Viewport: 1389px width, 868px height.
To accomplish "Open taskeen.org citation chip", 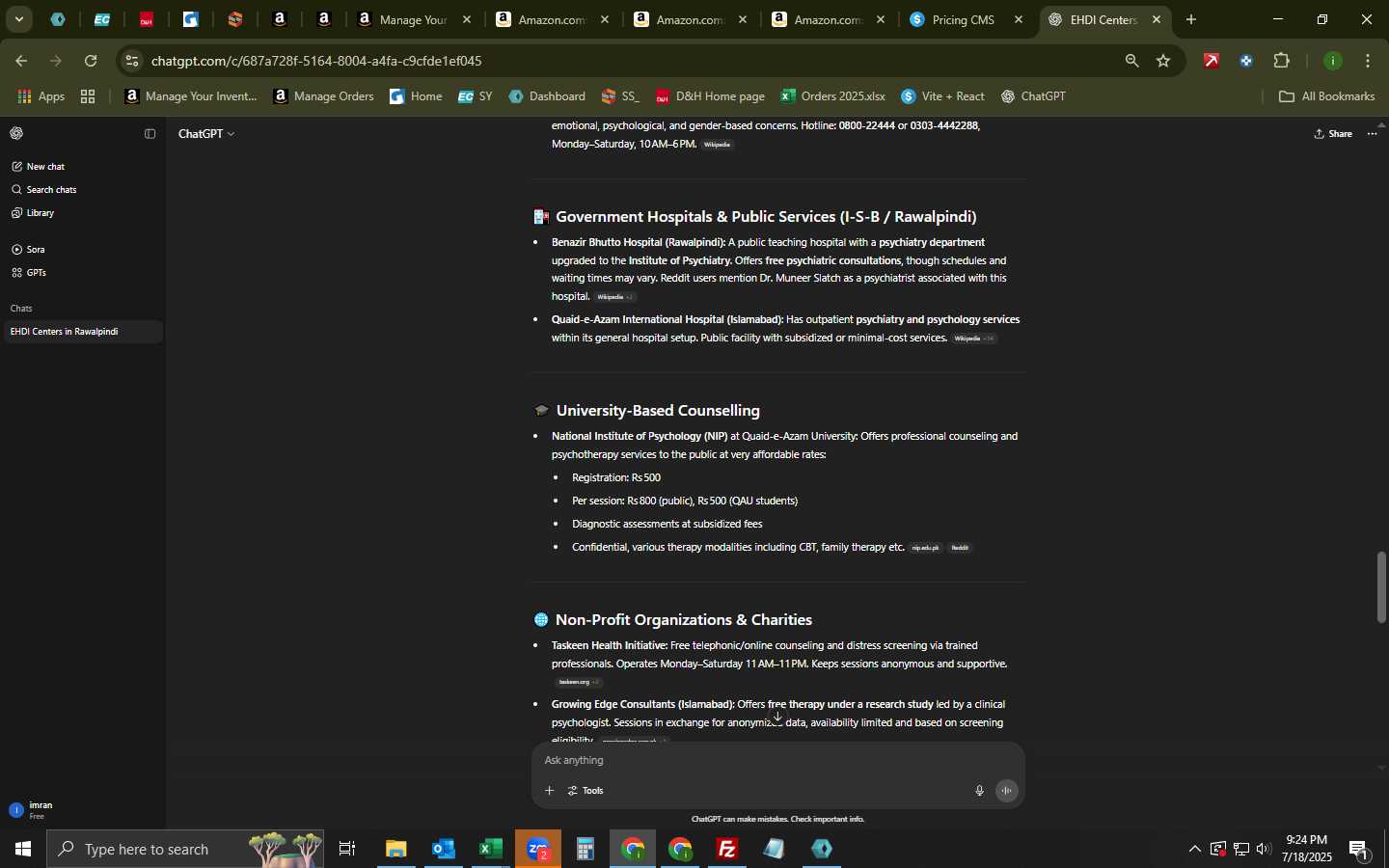I will (579, 682).
